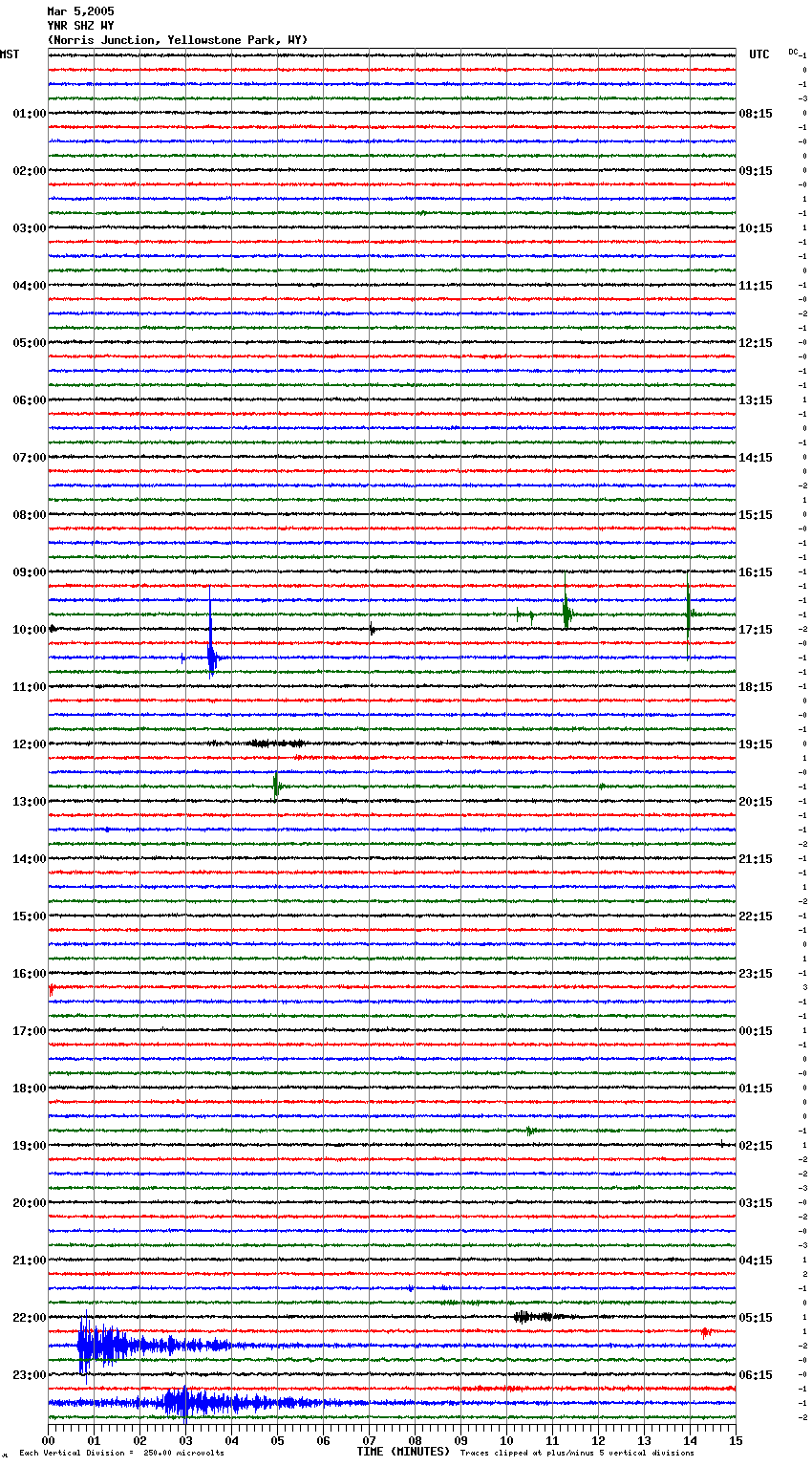Viewport: 812px width, 1466px height.
Task: Click minute tick label "07" on bottom axis
Action: click(x=369, y=1440)
